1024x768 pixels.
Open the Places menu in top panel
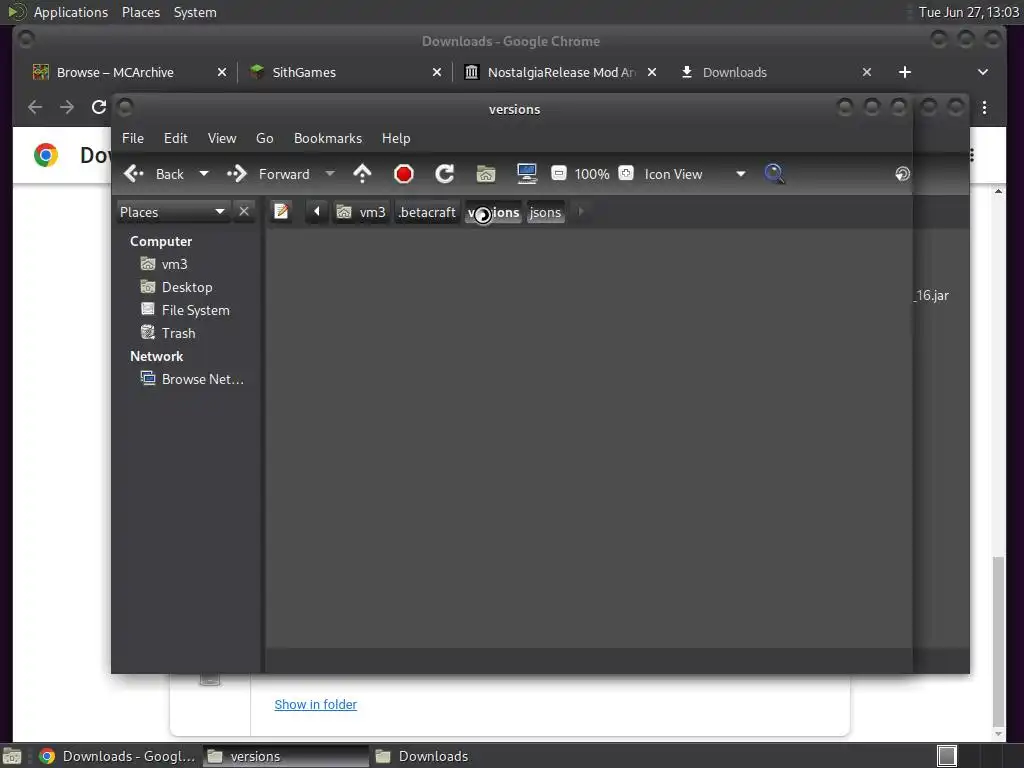point(141,12)
